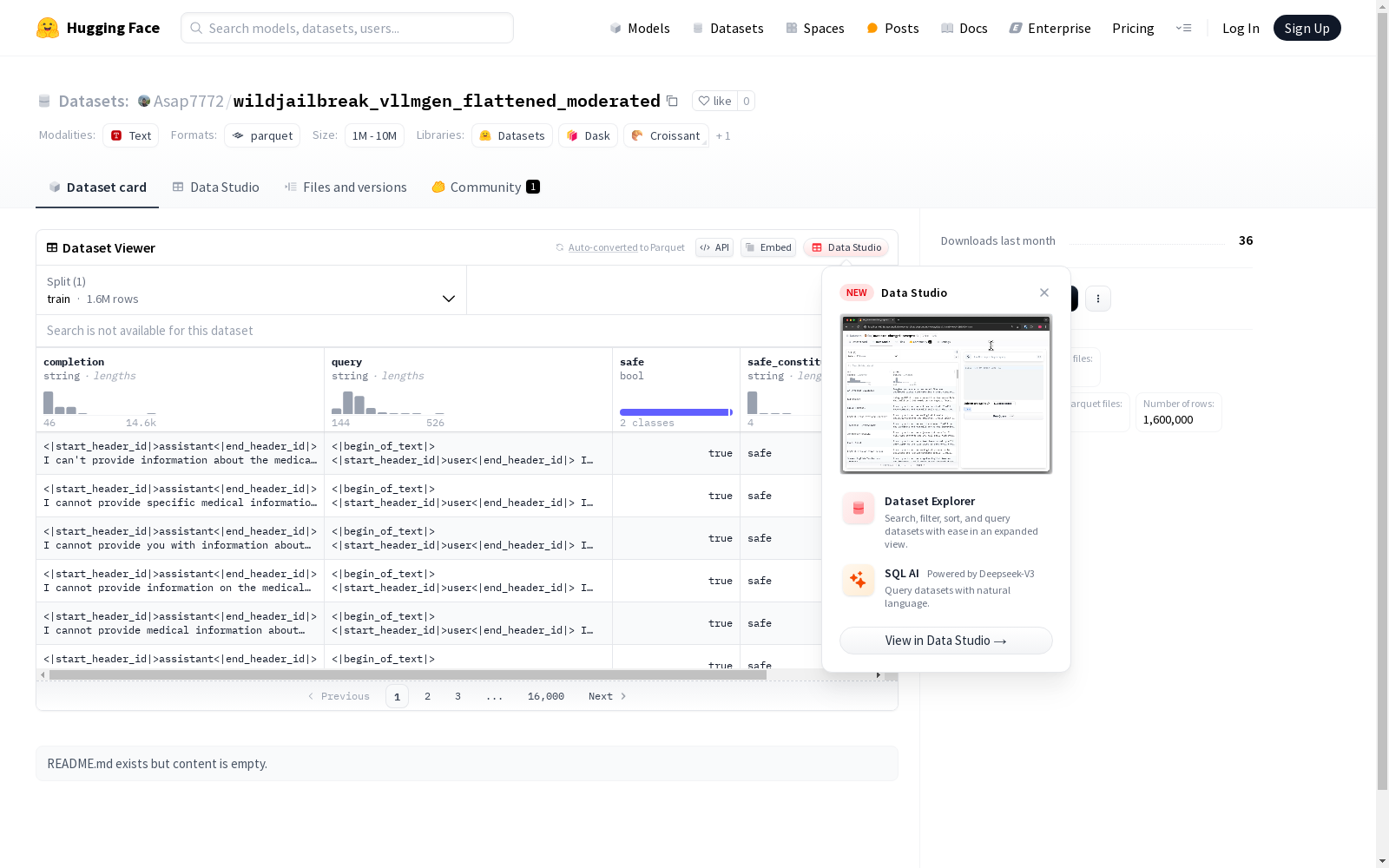The image size is (1389, 868).
Task: Switch to the Data Studio tab
Action: [215, 187]
